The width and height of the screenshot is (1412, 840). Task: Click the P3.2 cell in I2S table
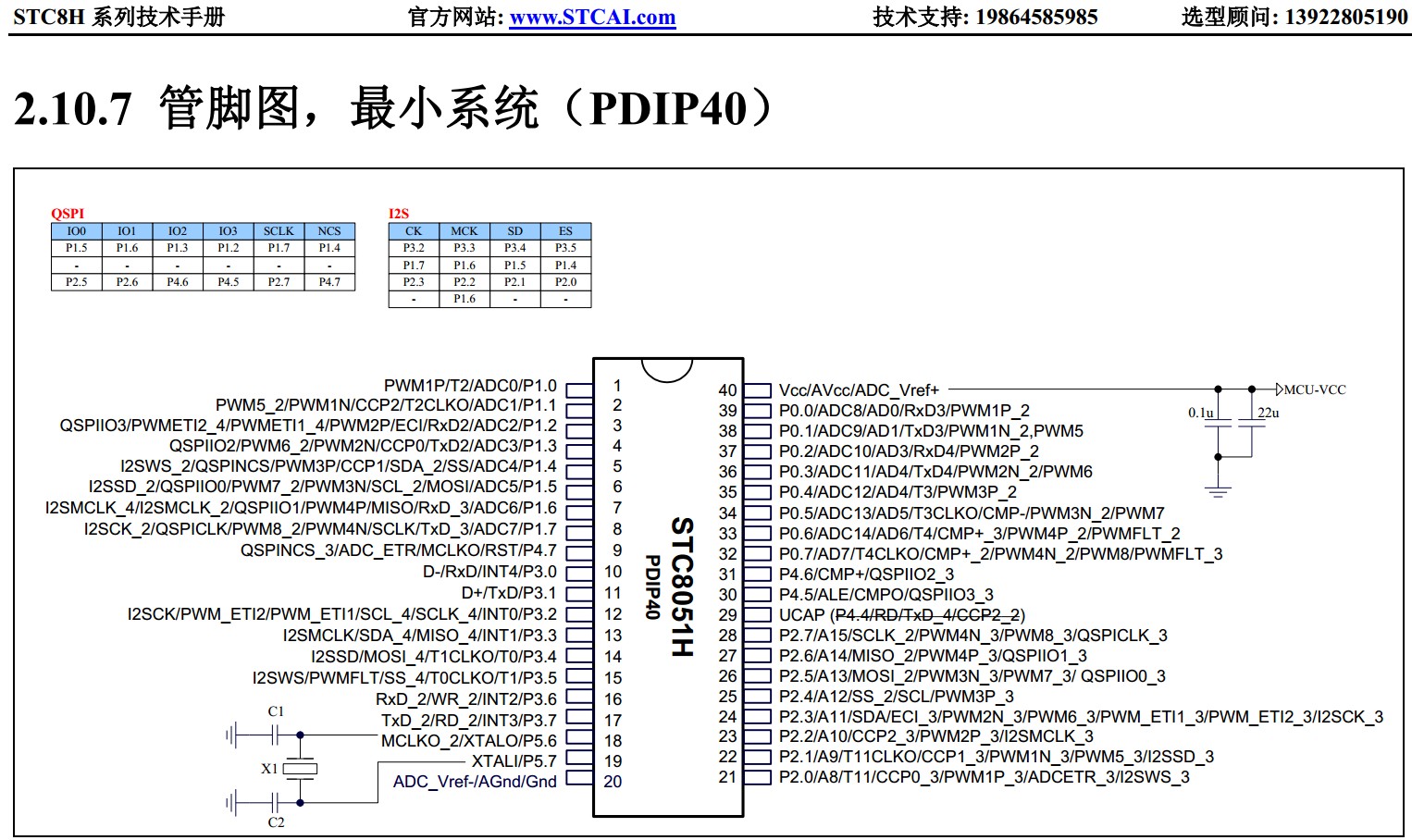[x=414, y=248]
